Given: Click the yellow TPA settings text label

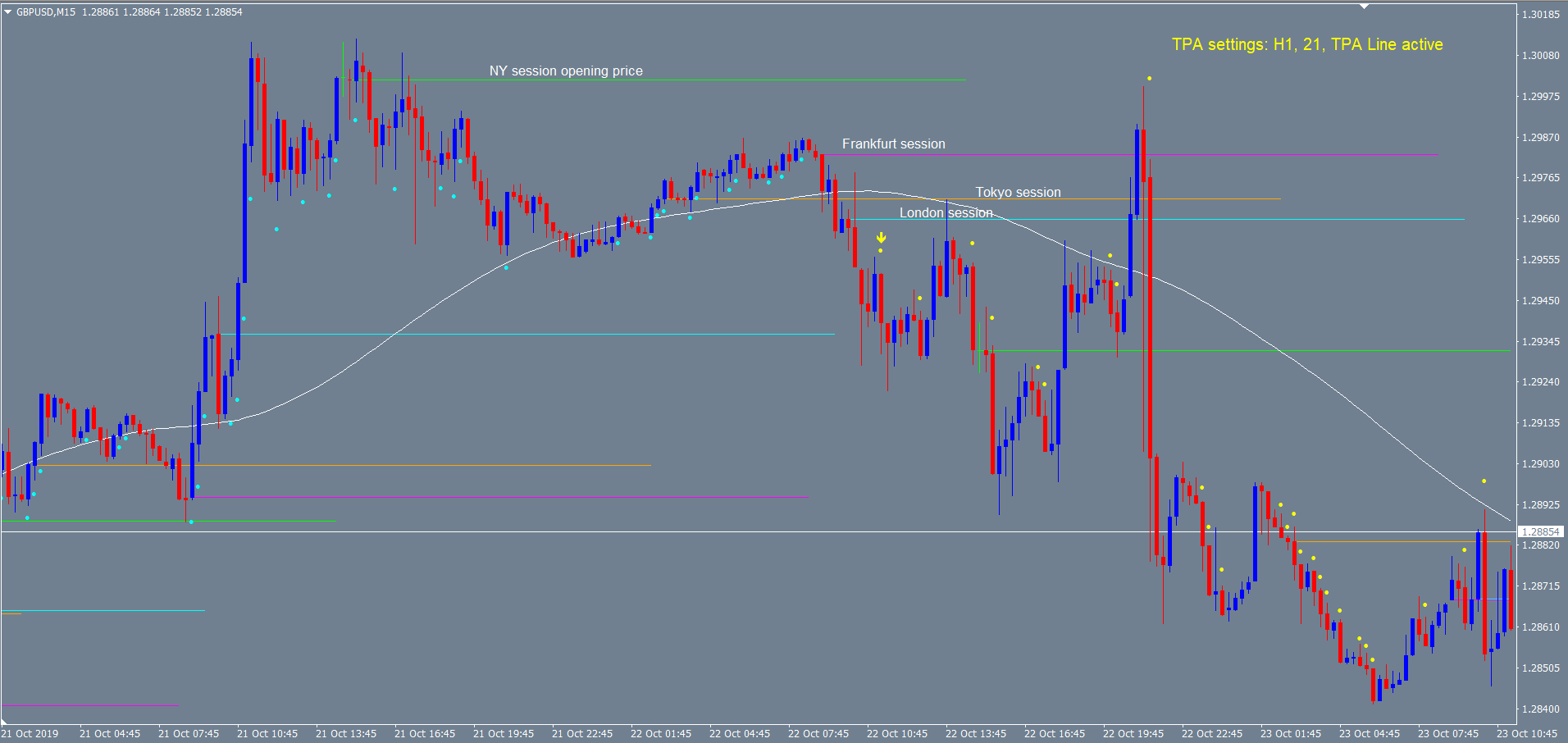Looking at the screenshot, I should tap(1306, 44).
